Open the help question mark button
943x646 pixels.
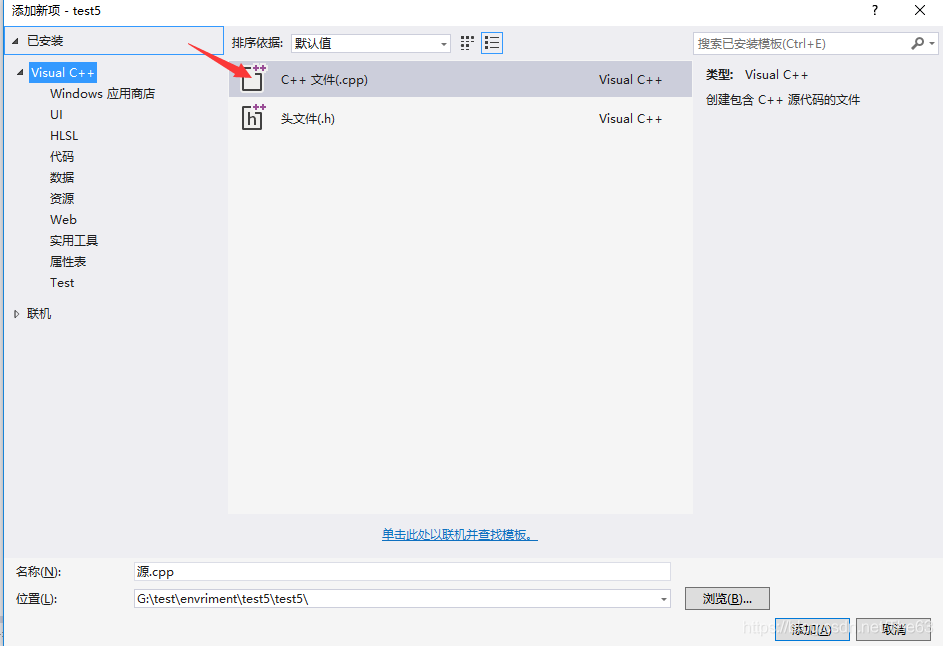point(874,10)
